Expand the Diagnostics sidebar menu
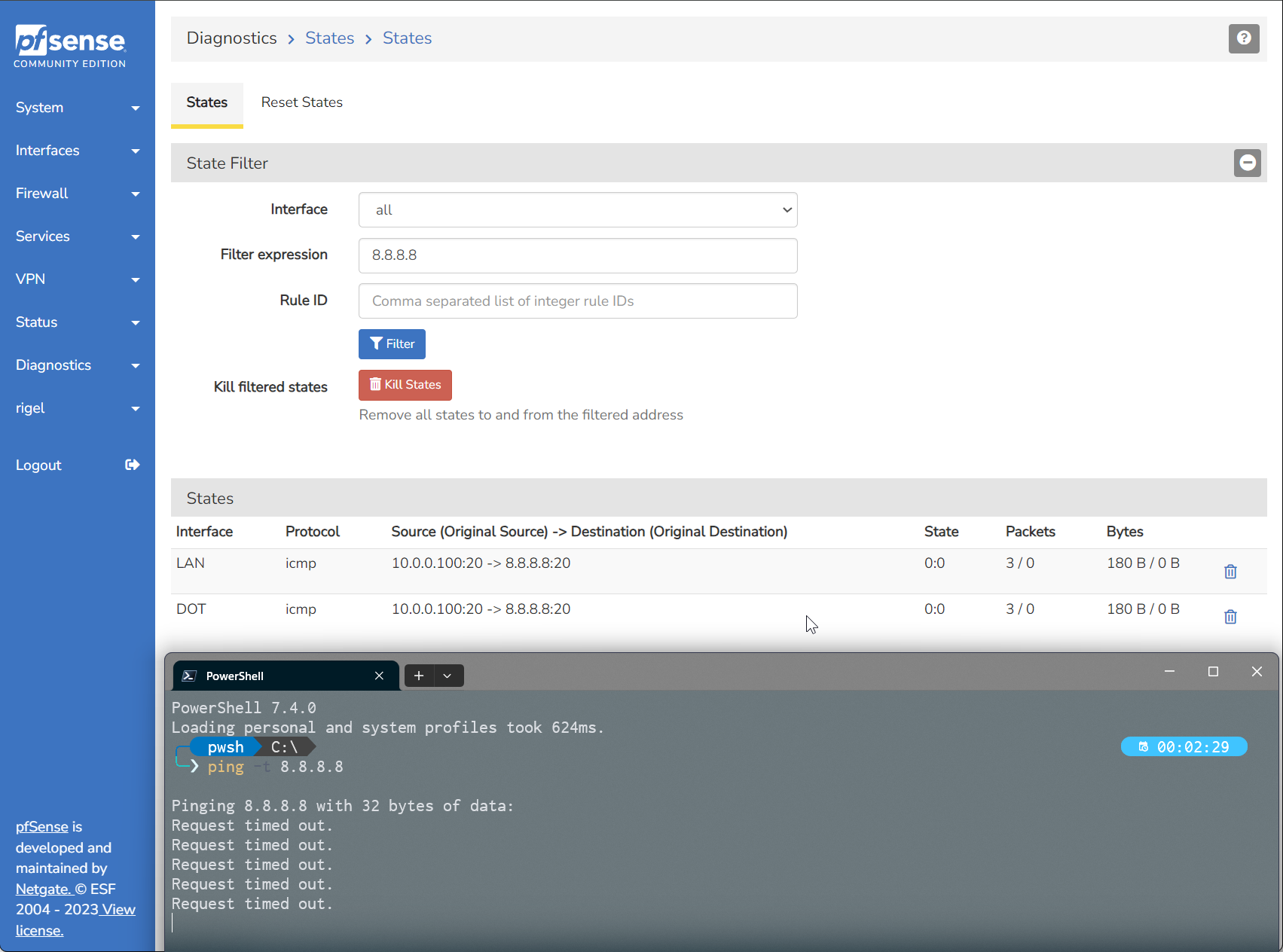This screenshot has width=1283, height=952. [78, 365]
